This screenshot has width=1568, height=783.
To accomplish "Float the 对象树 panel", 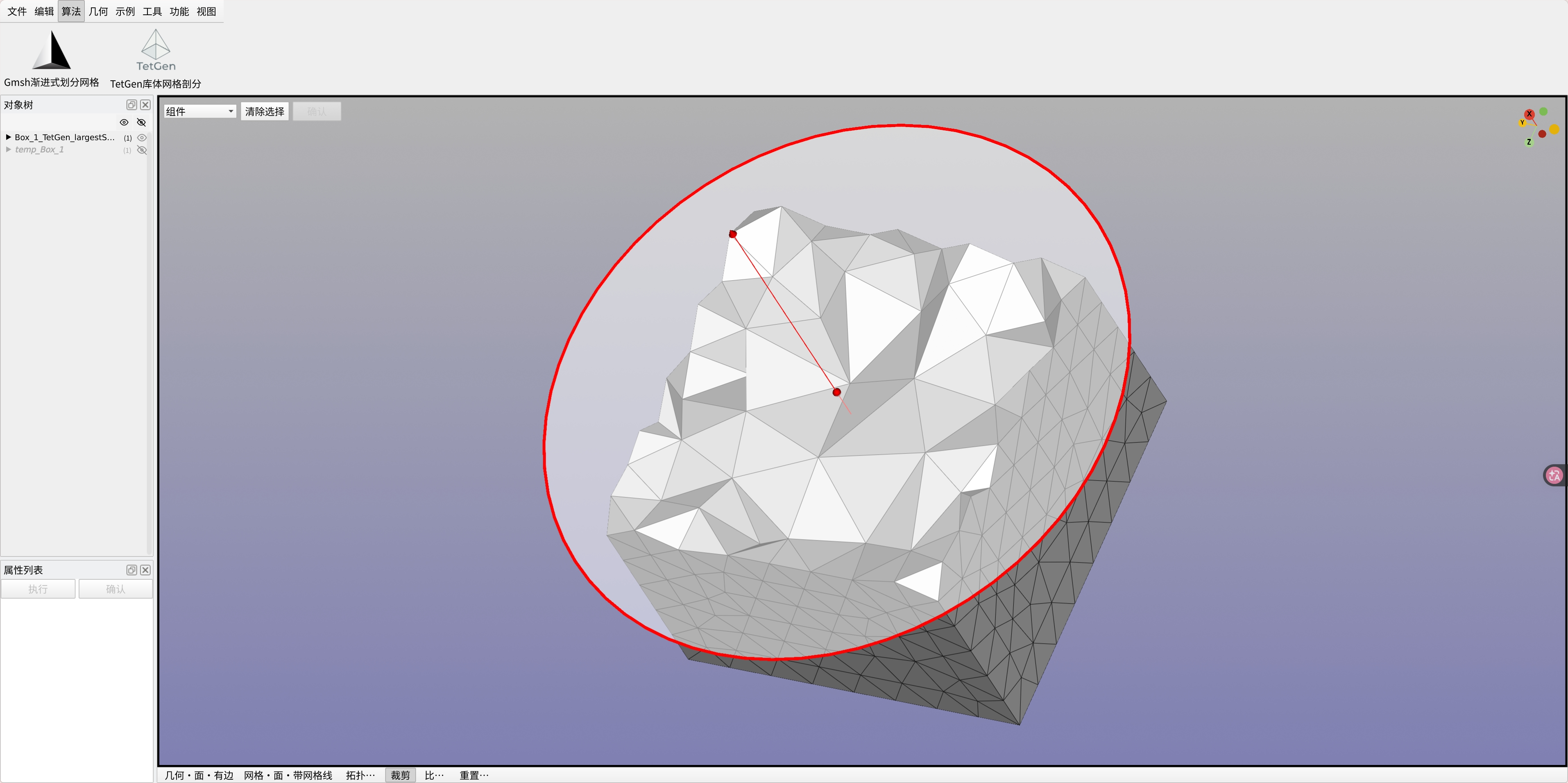I will pos(131,105).
